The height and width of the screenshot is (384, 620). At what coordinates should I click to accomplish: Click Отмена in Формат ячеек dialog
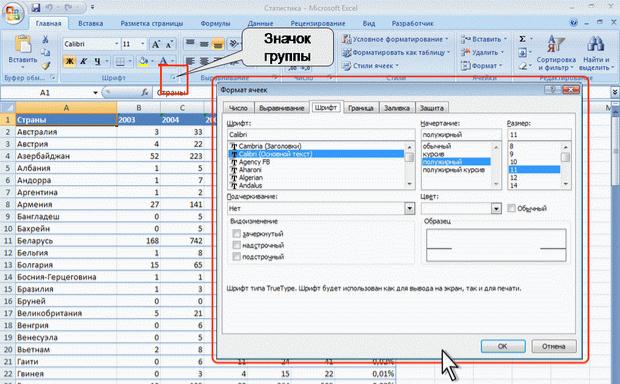click(554, 346)
